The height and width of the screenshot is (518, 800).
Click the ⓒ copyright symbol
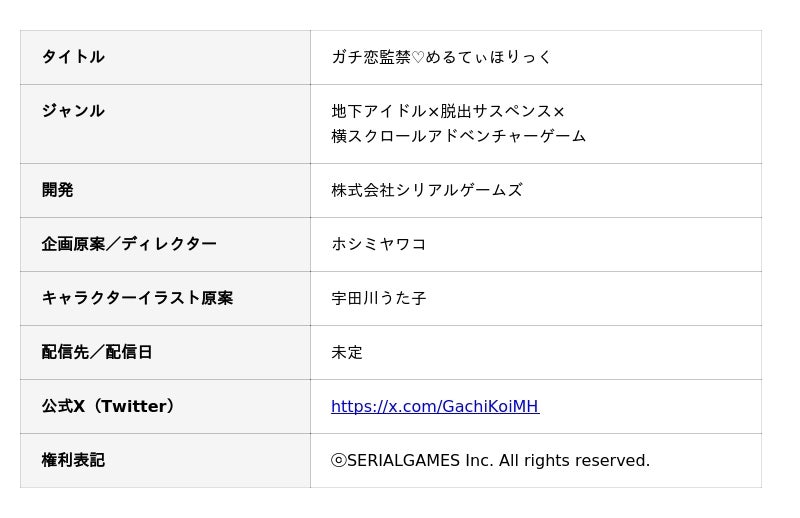pos(338,460)
